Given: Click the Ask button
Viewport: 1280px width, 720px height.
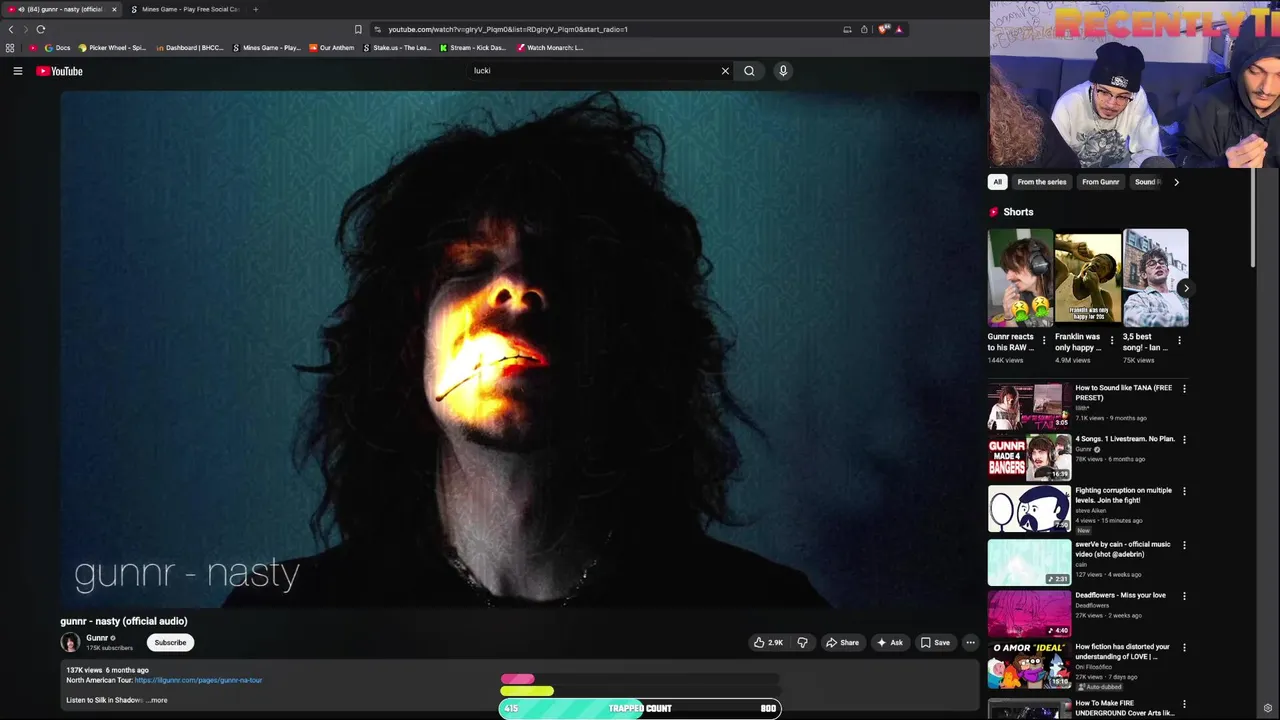Looking at the screenshot, I should tap(890, 642).
